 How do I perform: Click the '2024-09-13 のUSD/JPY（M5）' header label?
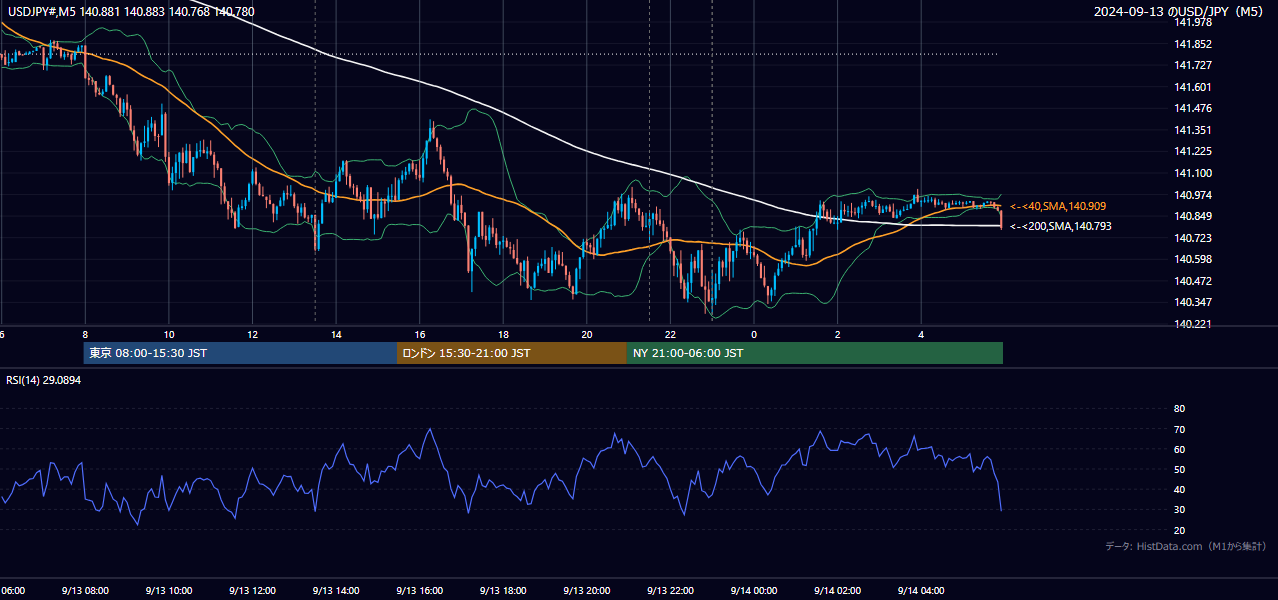(x=1180, y=12)
